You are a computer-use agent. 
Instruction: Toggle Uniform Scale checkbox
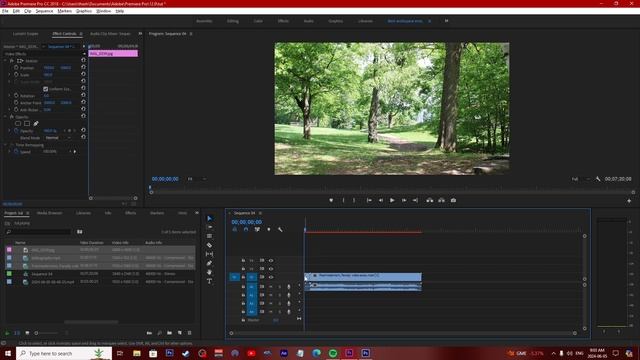click(45, 89)
